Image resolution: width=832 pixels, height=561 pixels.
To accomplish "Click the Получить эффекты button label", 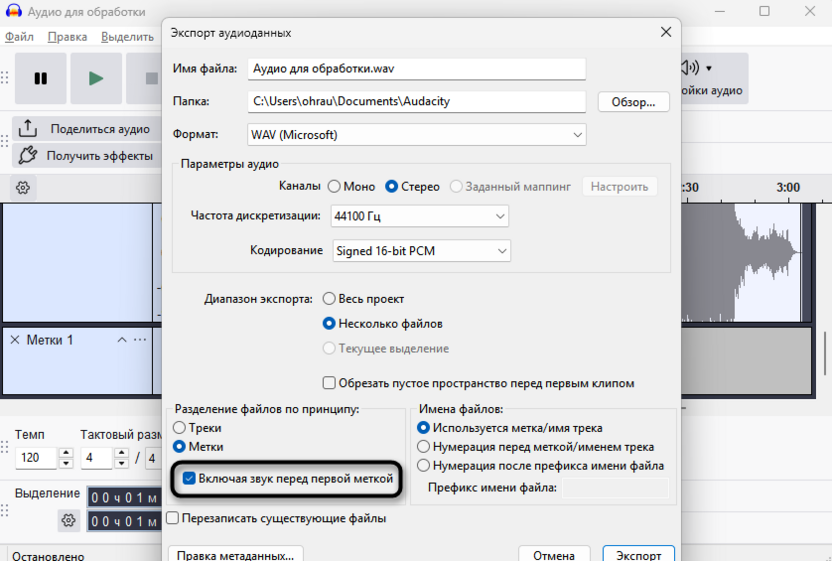I will [100, 156].
